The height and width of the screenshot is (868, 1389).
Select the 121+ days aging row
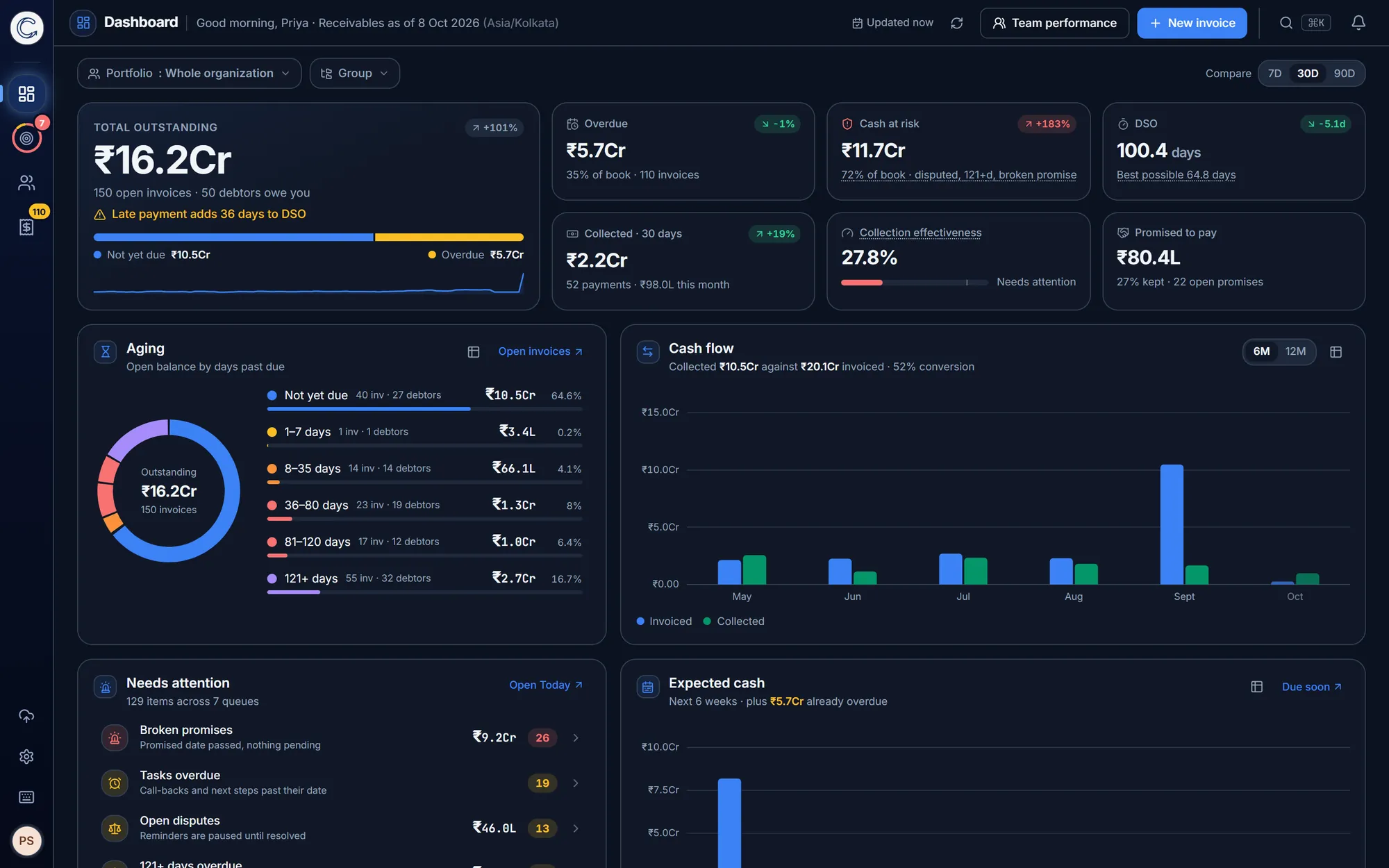pos(424,581)
